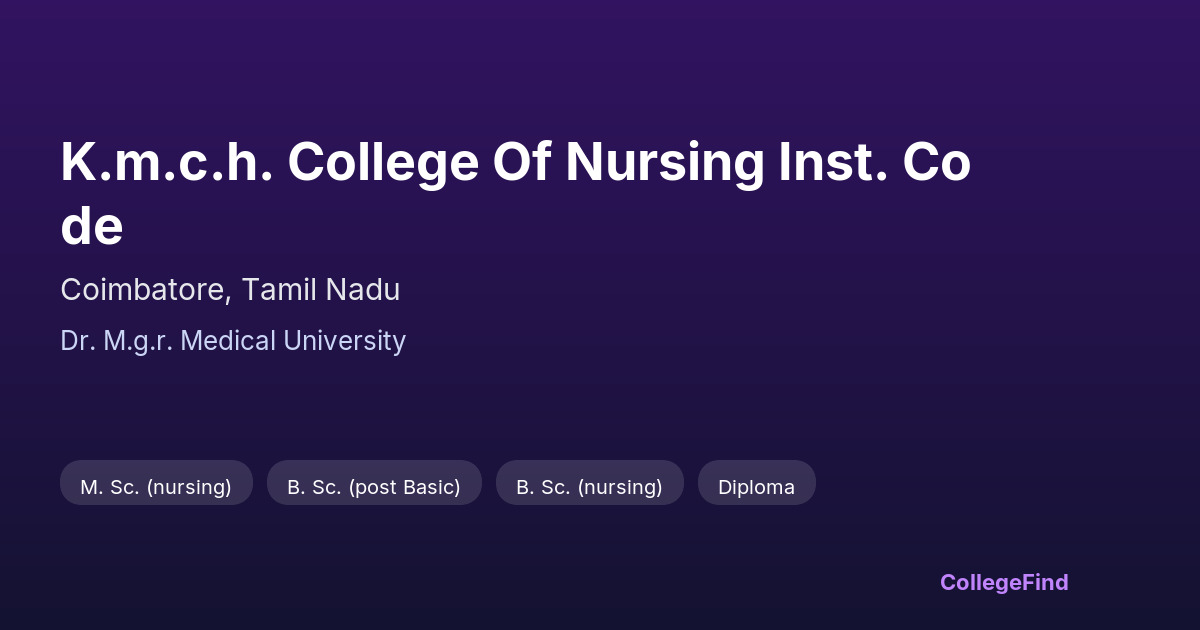Open Dr. M.g.r. Medical University link
The image size is (1200, 630).
[x=233, y=341]
